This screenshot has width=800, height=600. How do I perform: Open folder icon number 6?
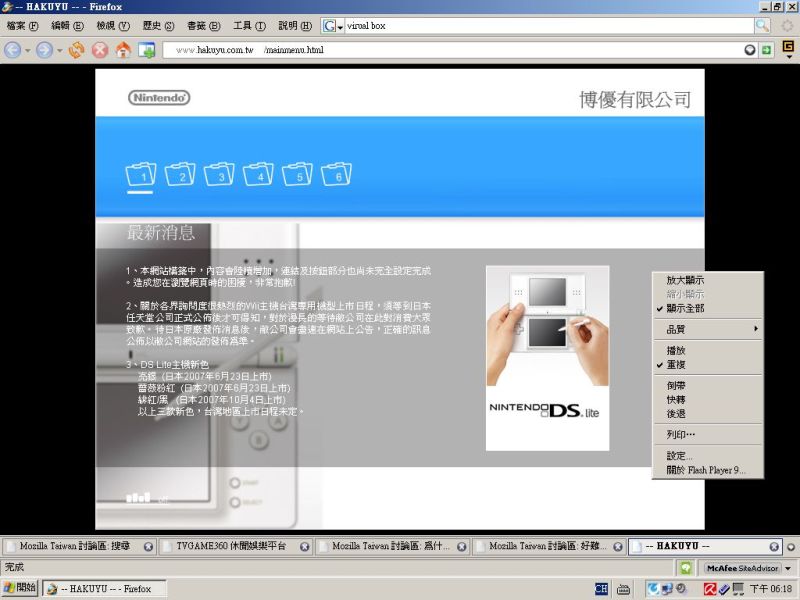click(x=336, y=174)
